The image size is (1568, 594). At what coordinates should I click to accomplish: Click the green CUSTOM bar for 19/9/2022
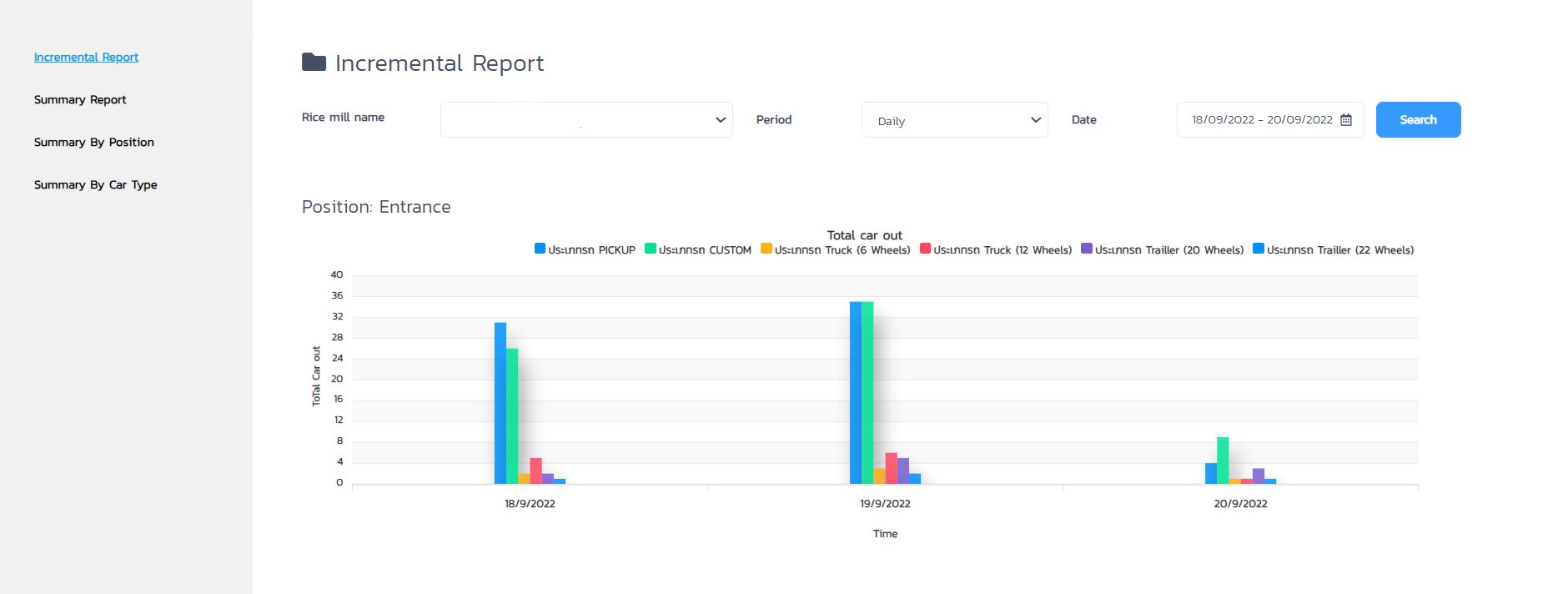pos(867,392)
